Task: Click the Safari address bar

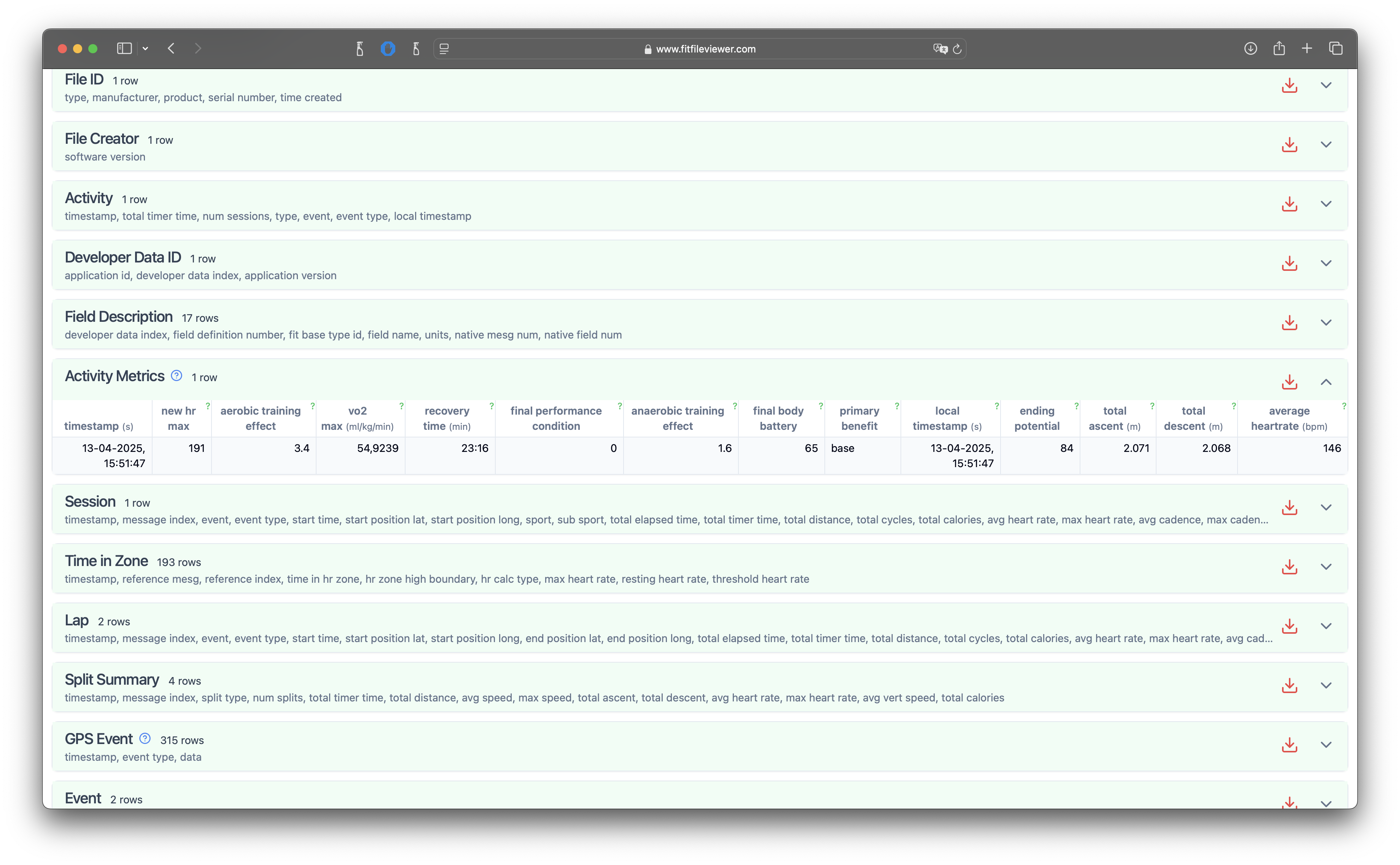Action: coord(699,49)
